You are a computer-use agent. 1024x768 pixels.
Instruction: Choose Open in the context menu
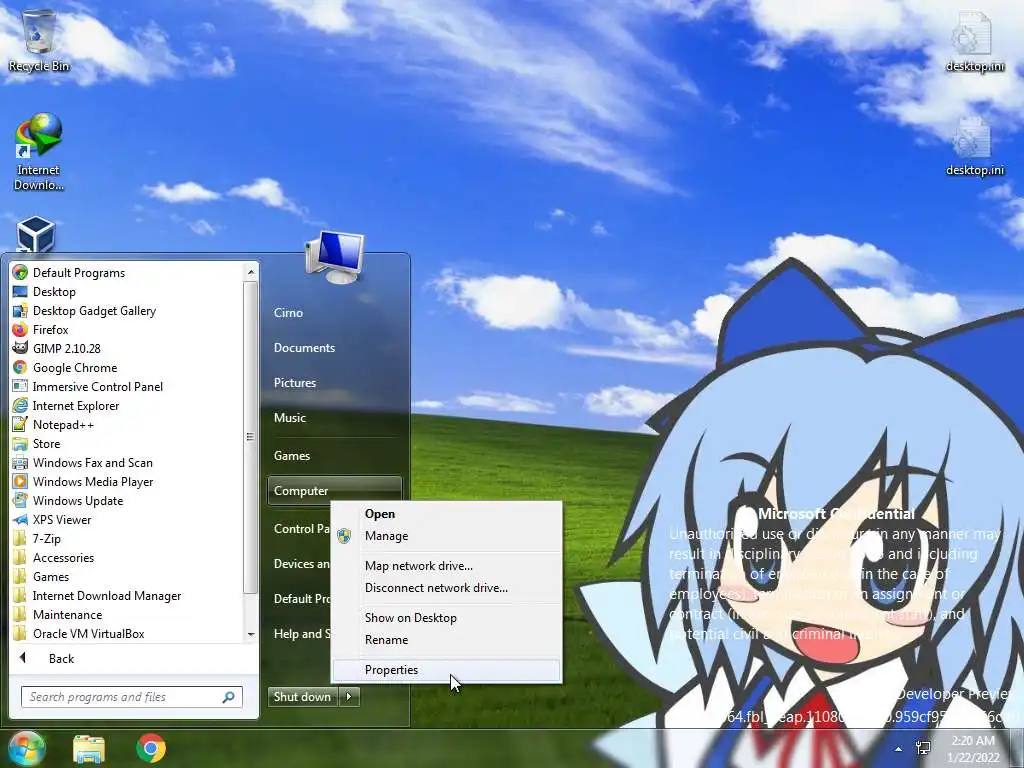coord(446,514)
